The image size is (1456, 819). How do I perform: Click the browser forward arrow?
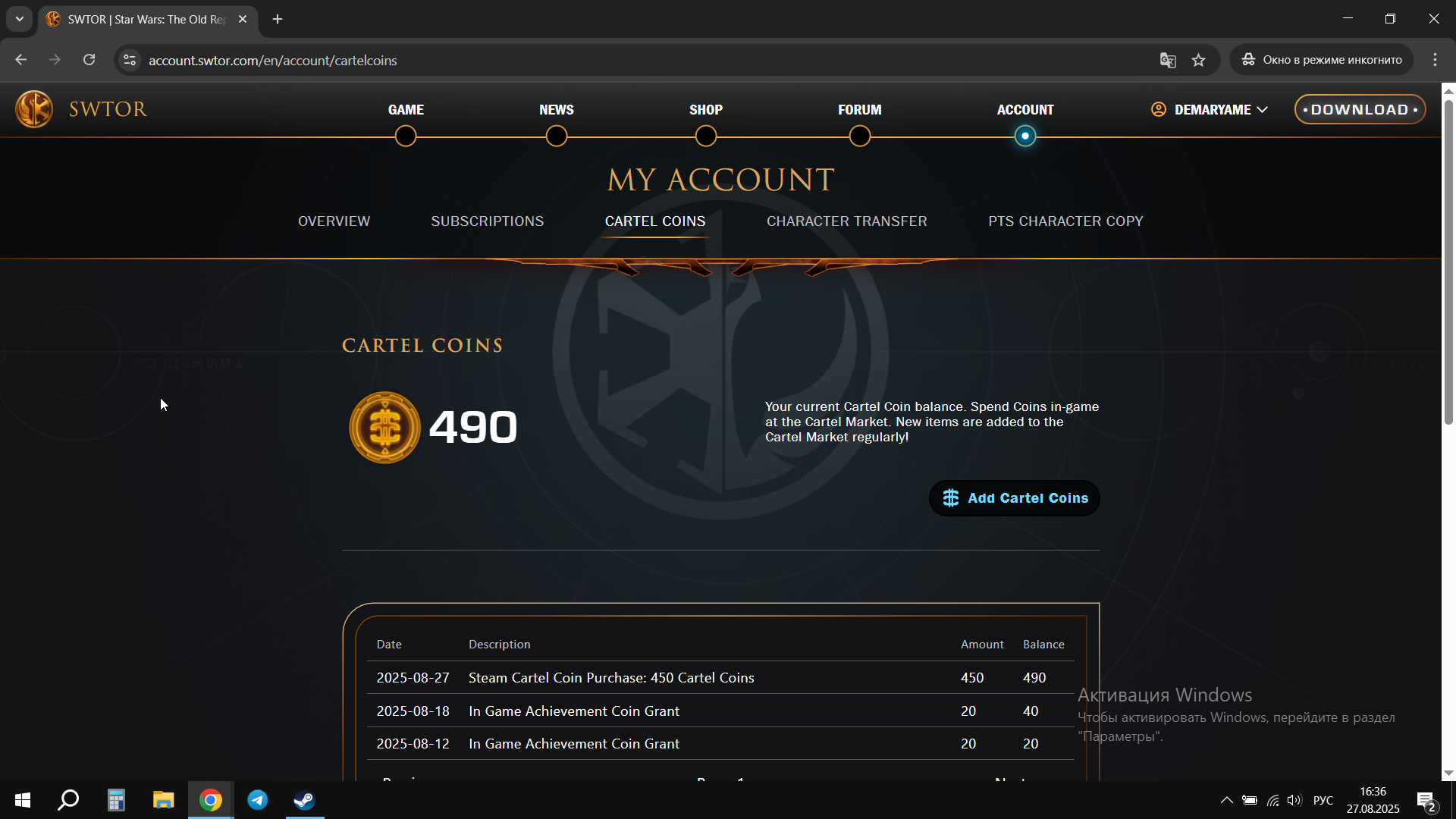[55, 60]
